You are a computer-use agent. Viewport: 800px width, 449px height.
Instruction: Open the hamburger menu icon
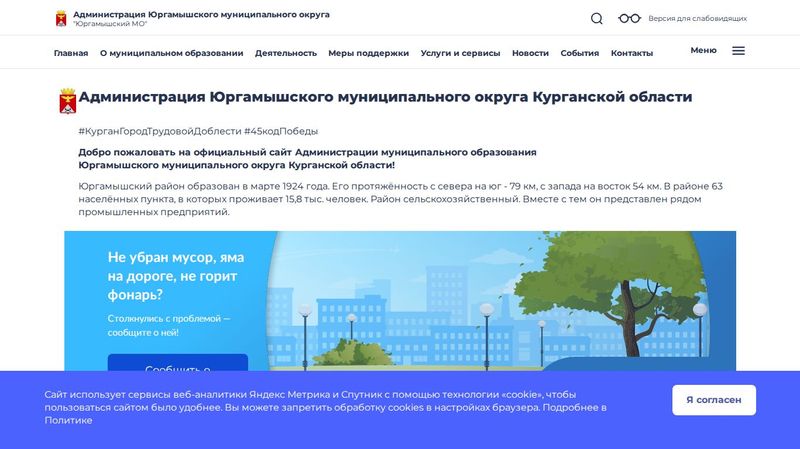pyautogui.click(x=738, y=51)
